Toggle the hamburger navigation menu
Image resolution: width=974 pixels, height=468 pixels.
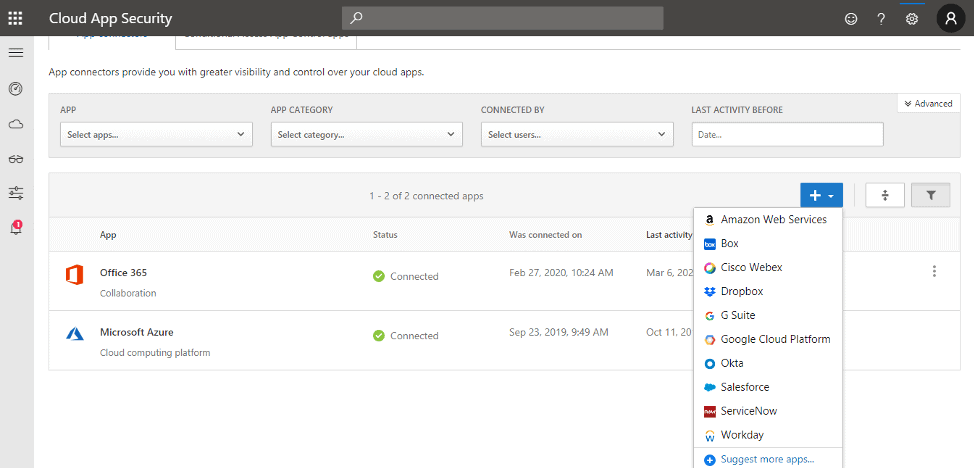point(16,53)
